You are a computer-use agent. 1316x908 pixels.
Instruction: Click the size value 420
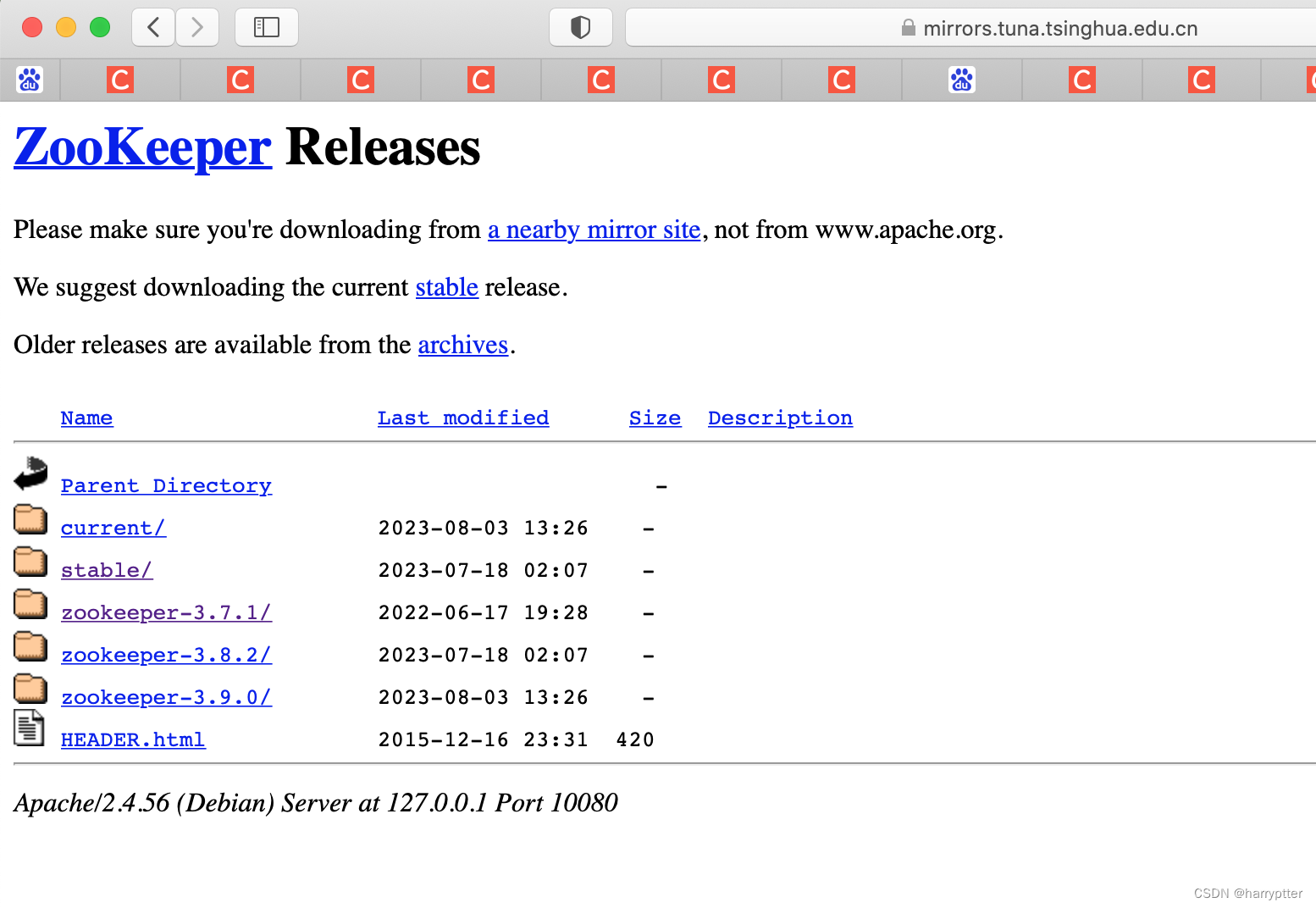tap(635, 739)
